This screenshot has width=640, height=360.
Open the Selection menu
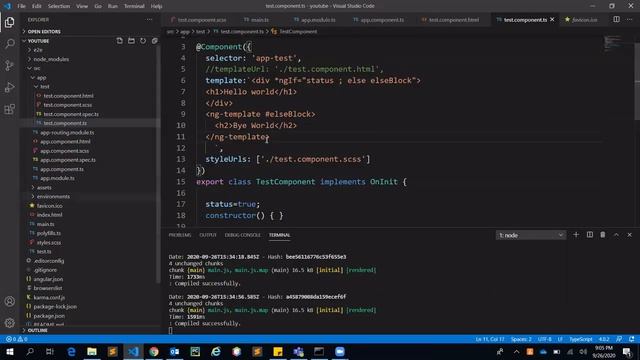59,6
